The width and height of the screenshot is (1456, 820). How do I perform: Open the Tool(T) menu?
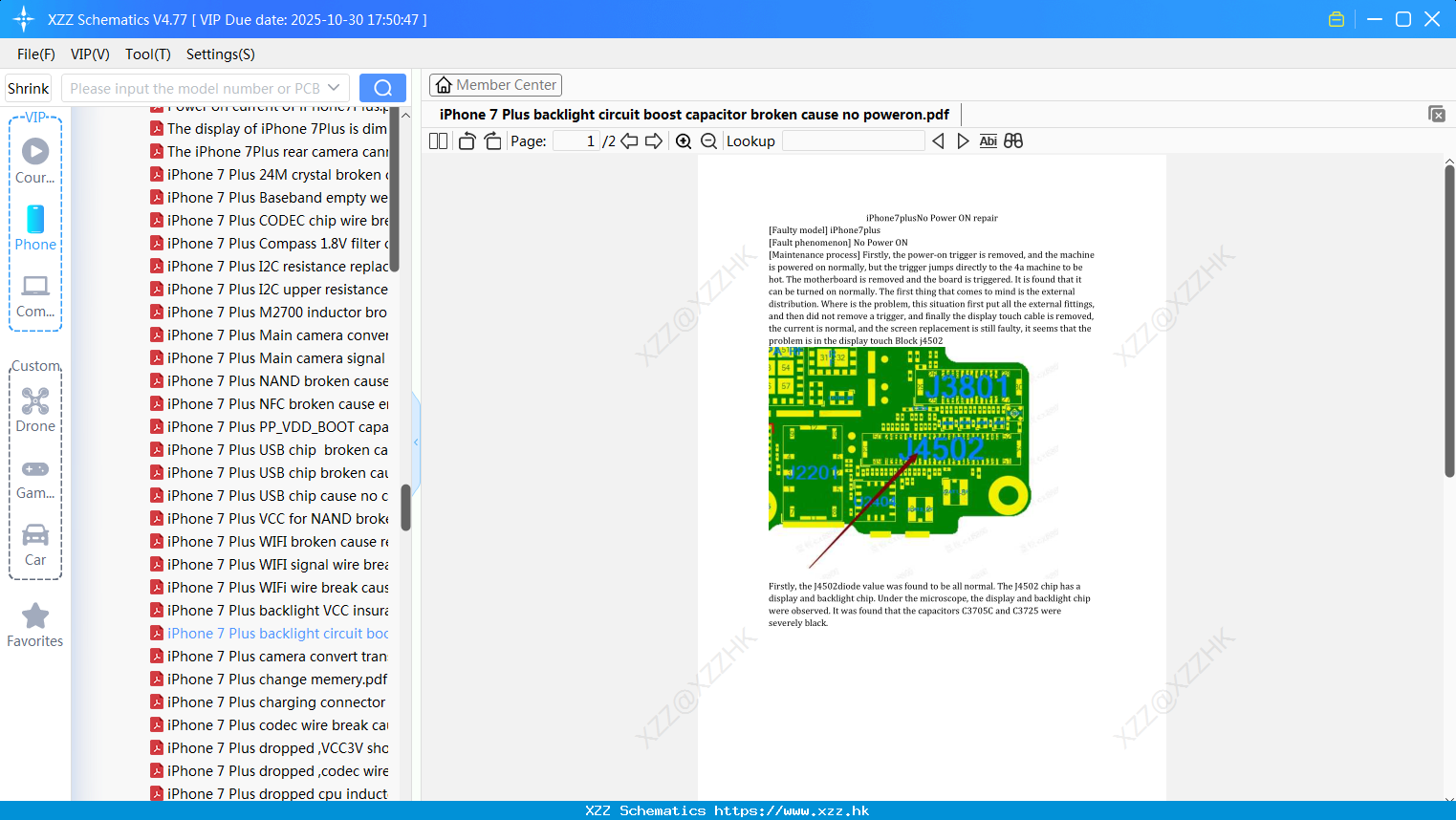pos(148,54)
